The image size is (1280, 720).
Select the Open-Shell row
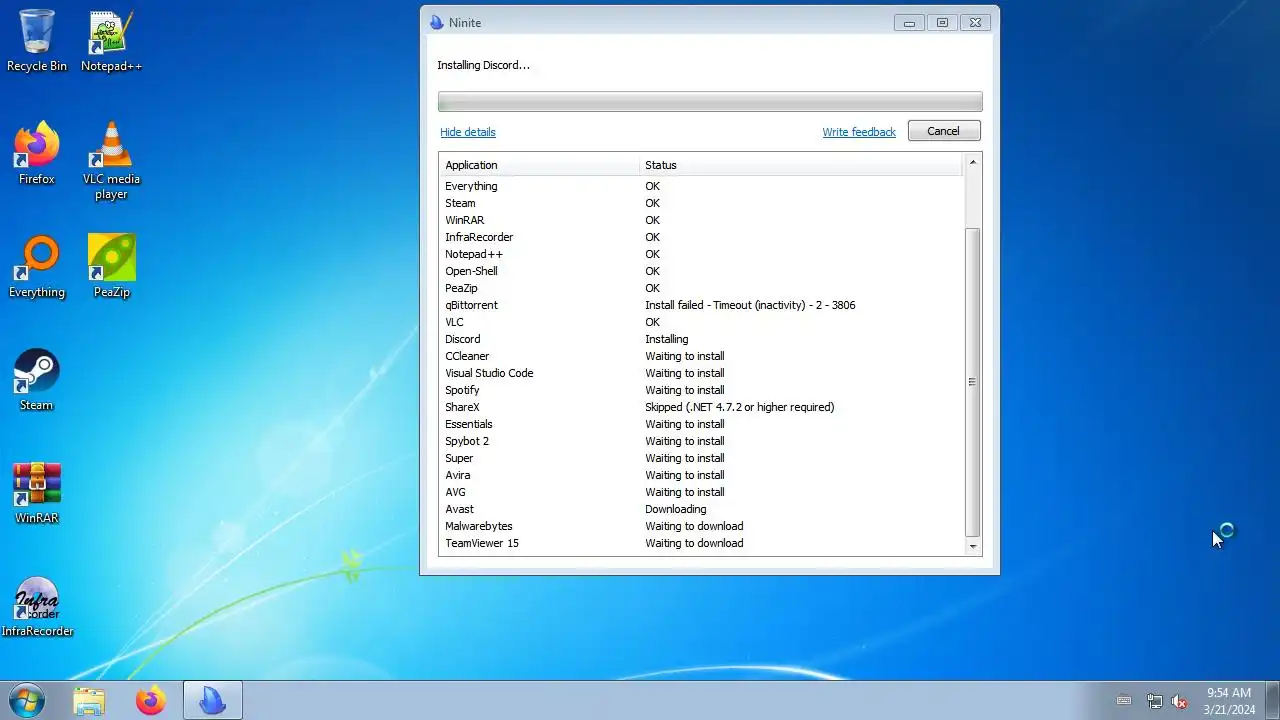point(701,271)
